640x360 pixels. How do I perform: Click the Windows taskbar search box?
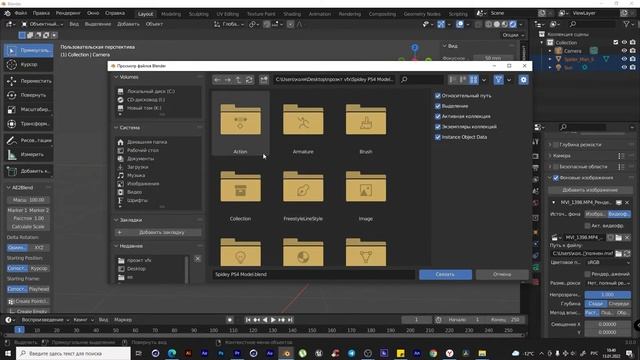pos(73,353)
